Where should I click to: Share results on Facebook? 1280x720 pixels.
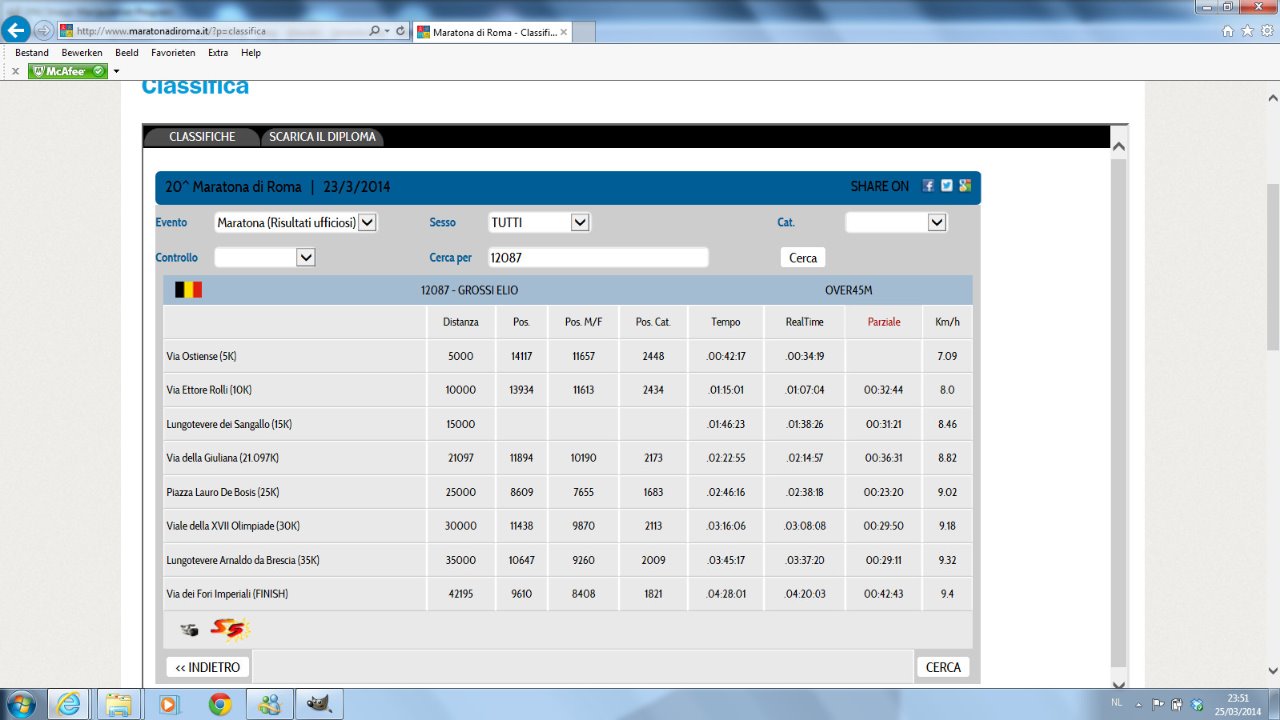[x=928, y=186]
